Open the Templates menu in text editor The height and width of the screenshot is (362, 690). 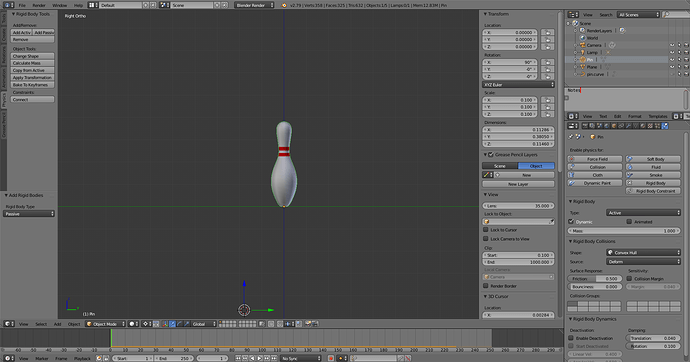click(x=658, y=117)
